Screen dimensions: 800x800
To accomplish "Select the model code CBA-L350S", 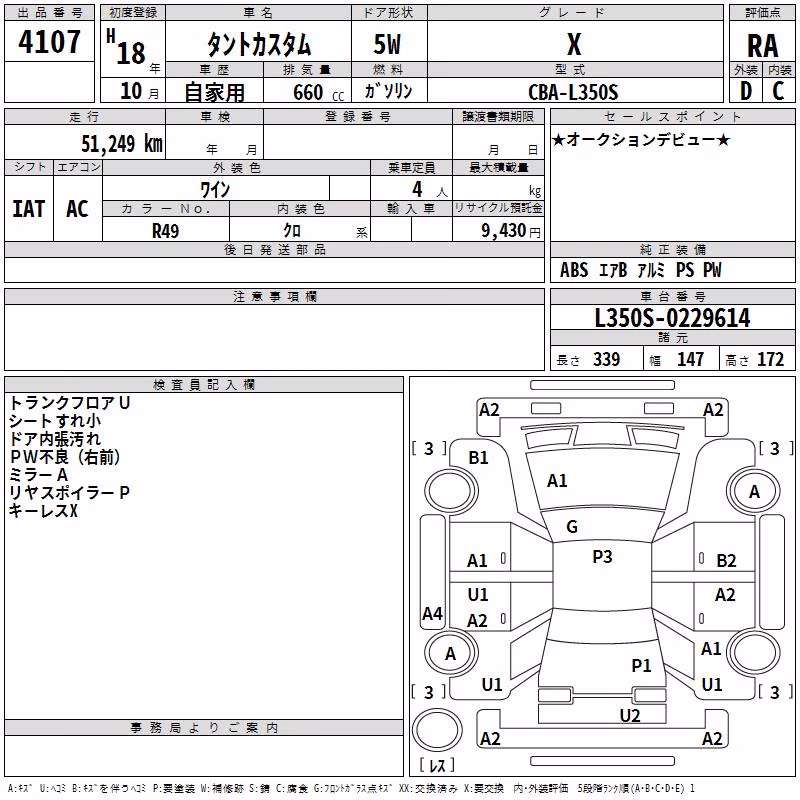I will coord(573,92).
